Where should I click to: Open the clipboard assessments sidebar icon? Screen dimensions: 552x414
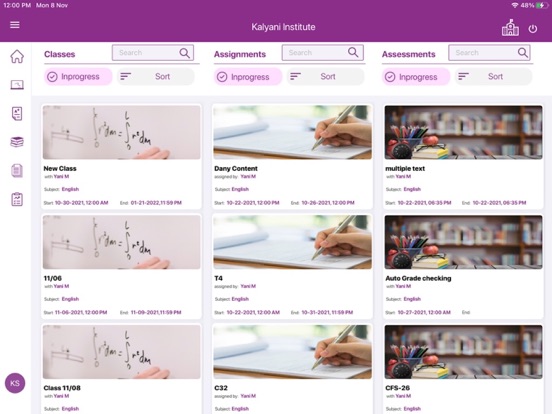[17, 199]
